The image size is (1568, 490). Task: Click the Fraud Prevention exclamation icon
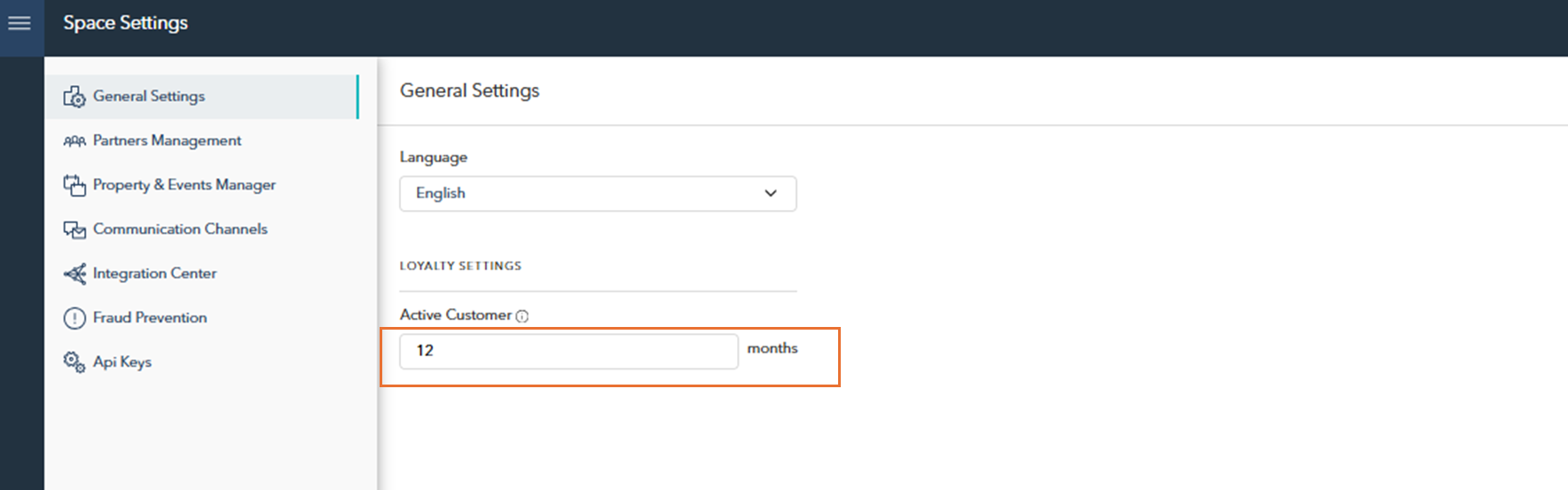[74, 318]
